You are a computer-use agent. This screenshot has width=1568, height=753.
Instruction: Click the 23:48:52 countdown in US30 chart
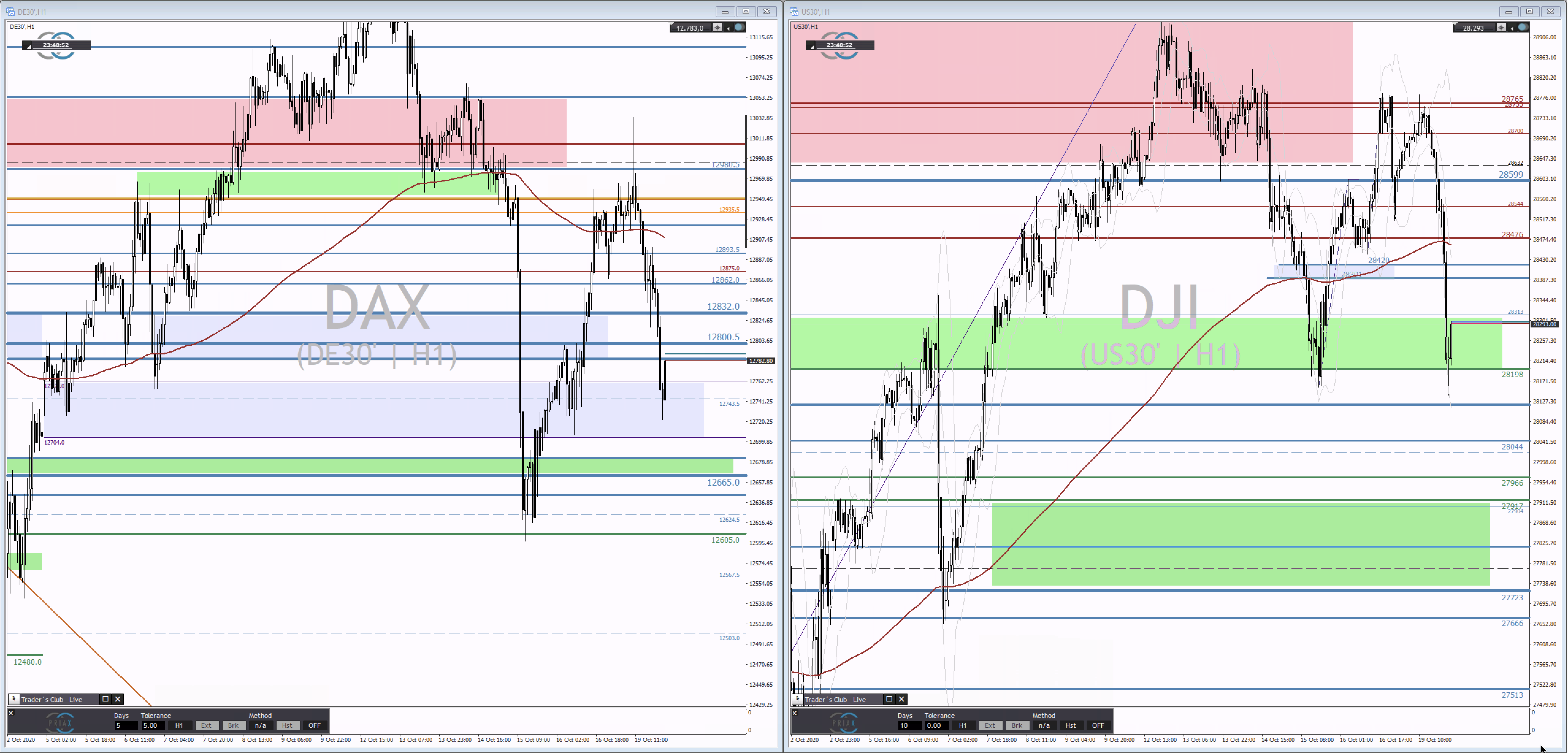point(839,45)
